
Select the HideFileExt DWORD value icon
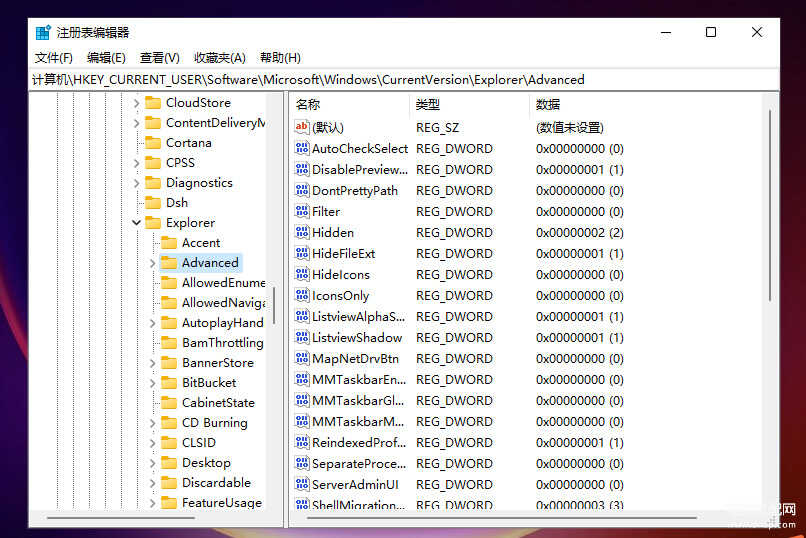click(x=302, y=253)
